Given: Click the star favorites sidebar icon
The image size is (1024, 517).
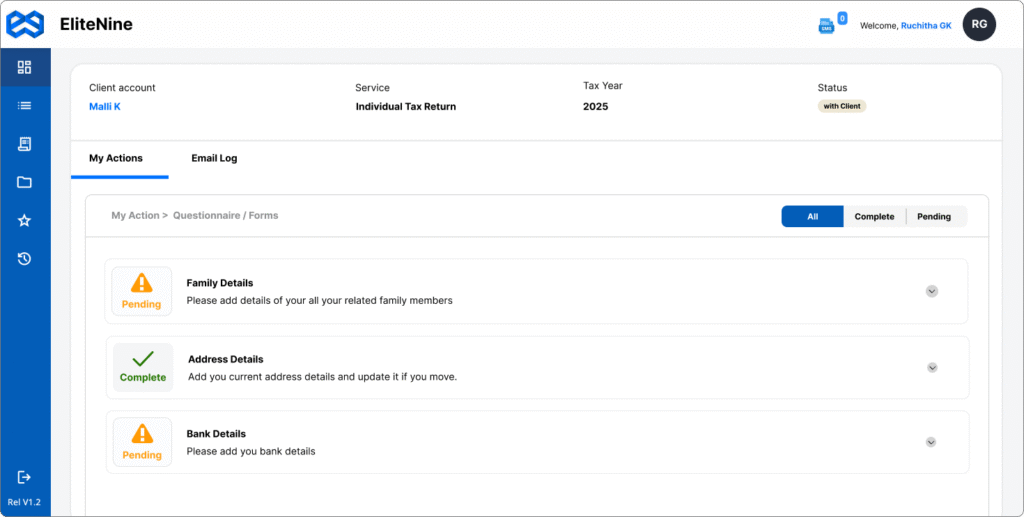Looking at the screenshot, I should [x=25, y=220].
